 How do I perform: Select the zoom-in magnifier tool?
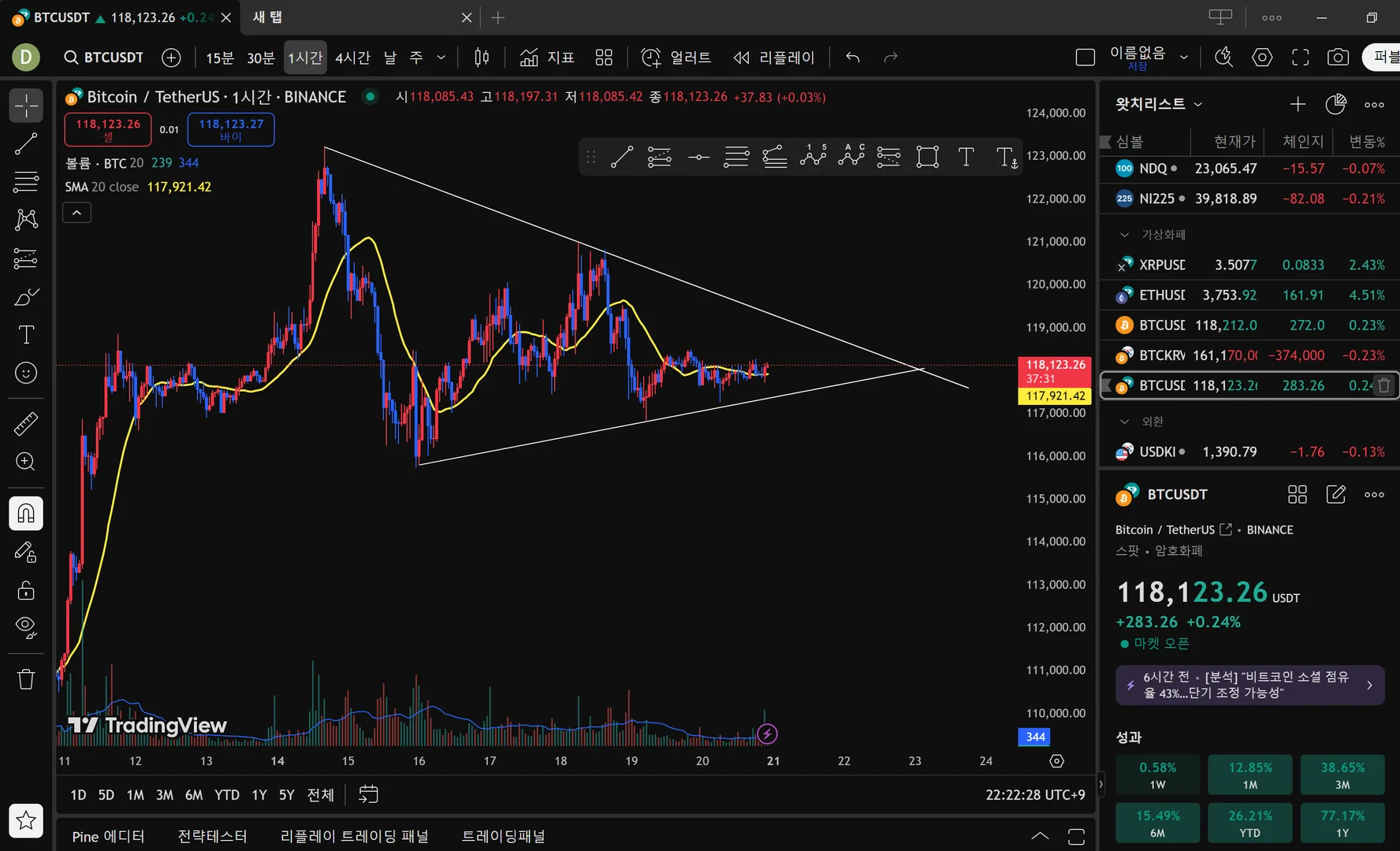pyautogui.click(x=26, y=462)
